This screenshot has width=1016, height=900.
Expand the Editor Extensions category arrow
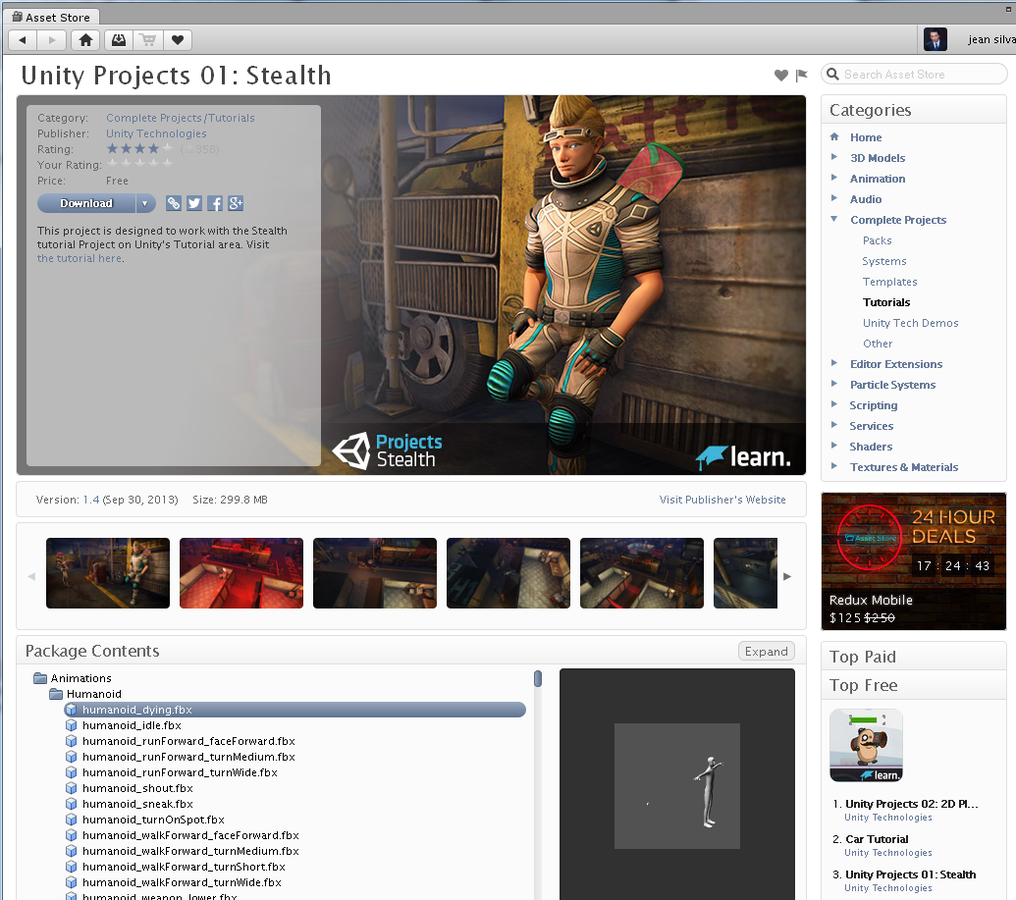coord(835,363)
